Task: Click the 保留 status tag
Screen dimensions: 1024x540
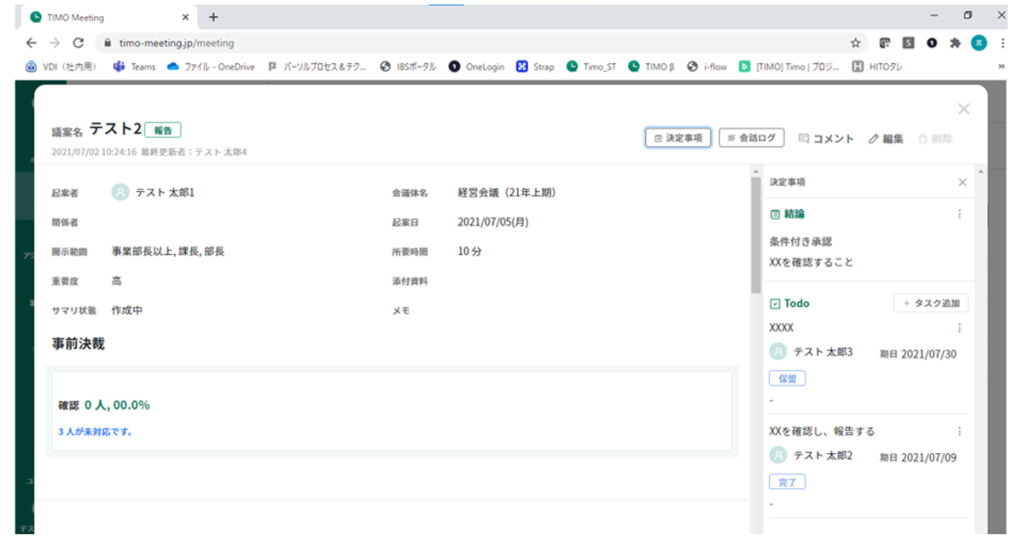Action: pos(787,378)
